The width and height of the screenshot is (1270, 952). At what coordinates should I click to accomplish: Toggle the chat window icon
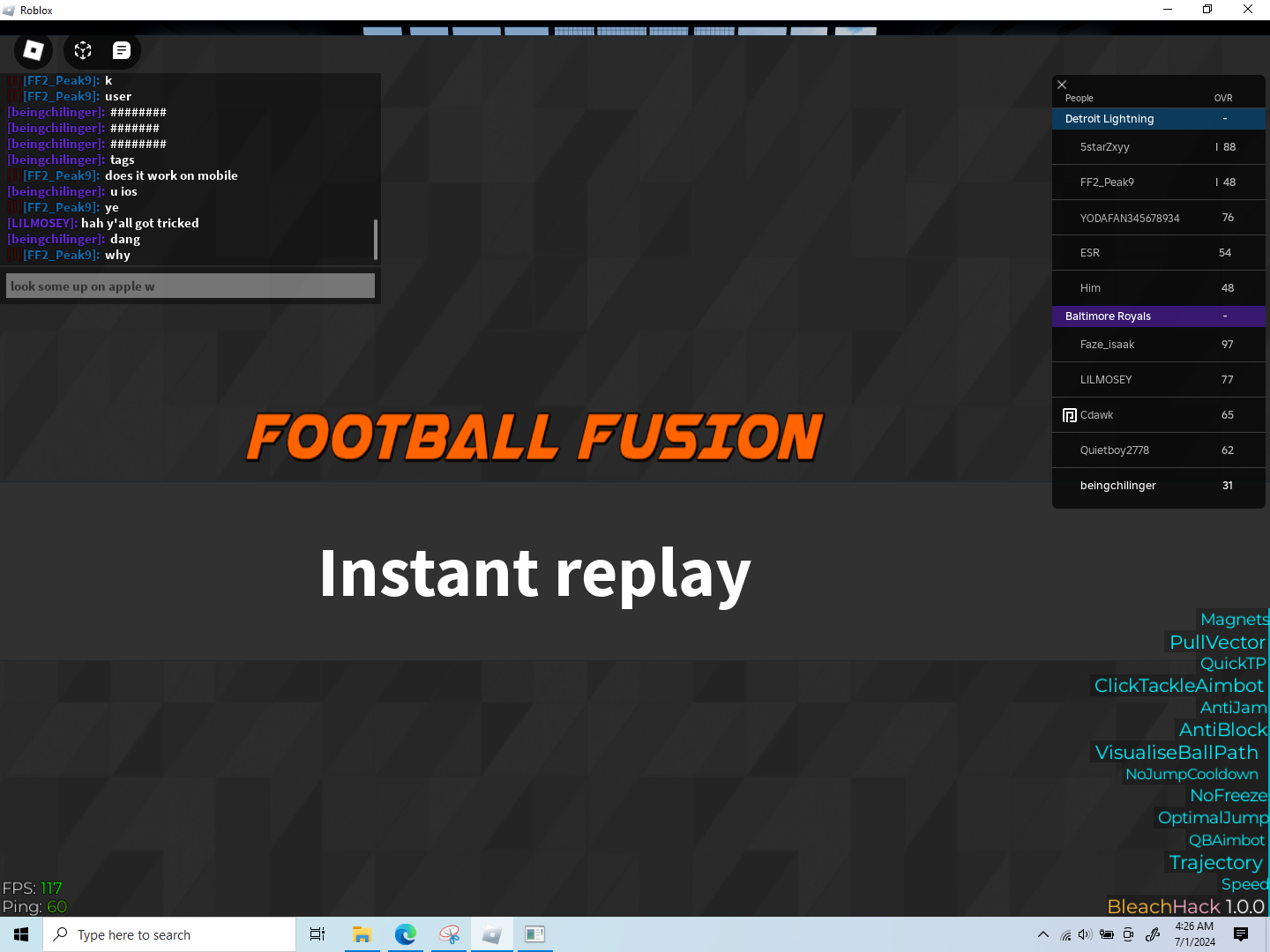click(122, 50)
